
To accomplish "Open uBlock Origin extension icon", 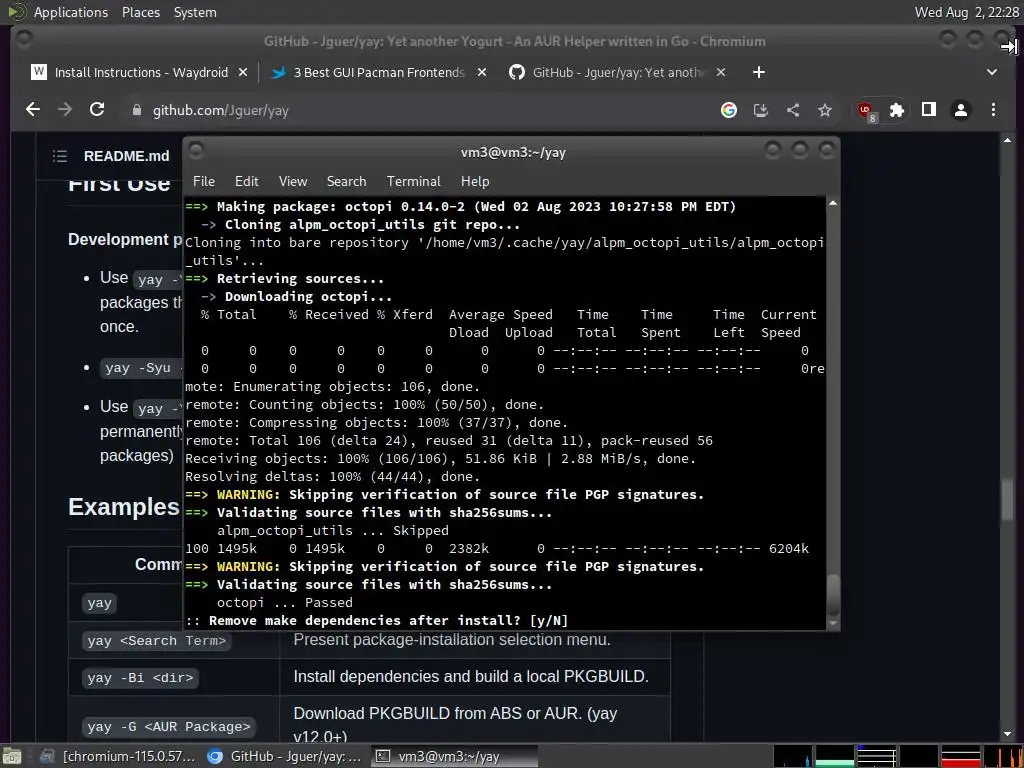I will point(867,110).
